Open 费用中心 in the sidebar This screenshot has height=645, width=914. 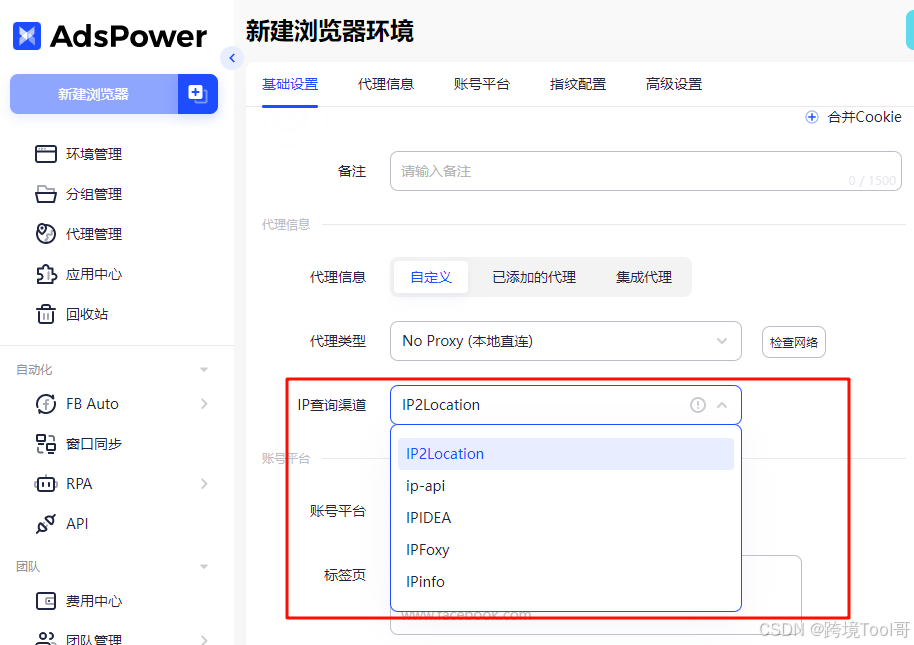coord(93,601)
